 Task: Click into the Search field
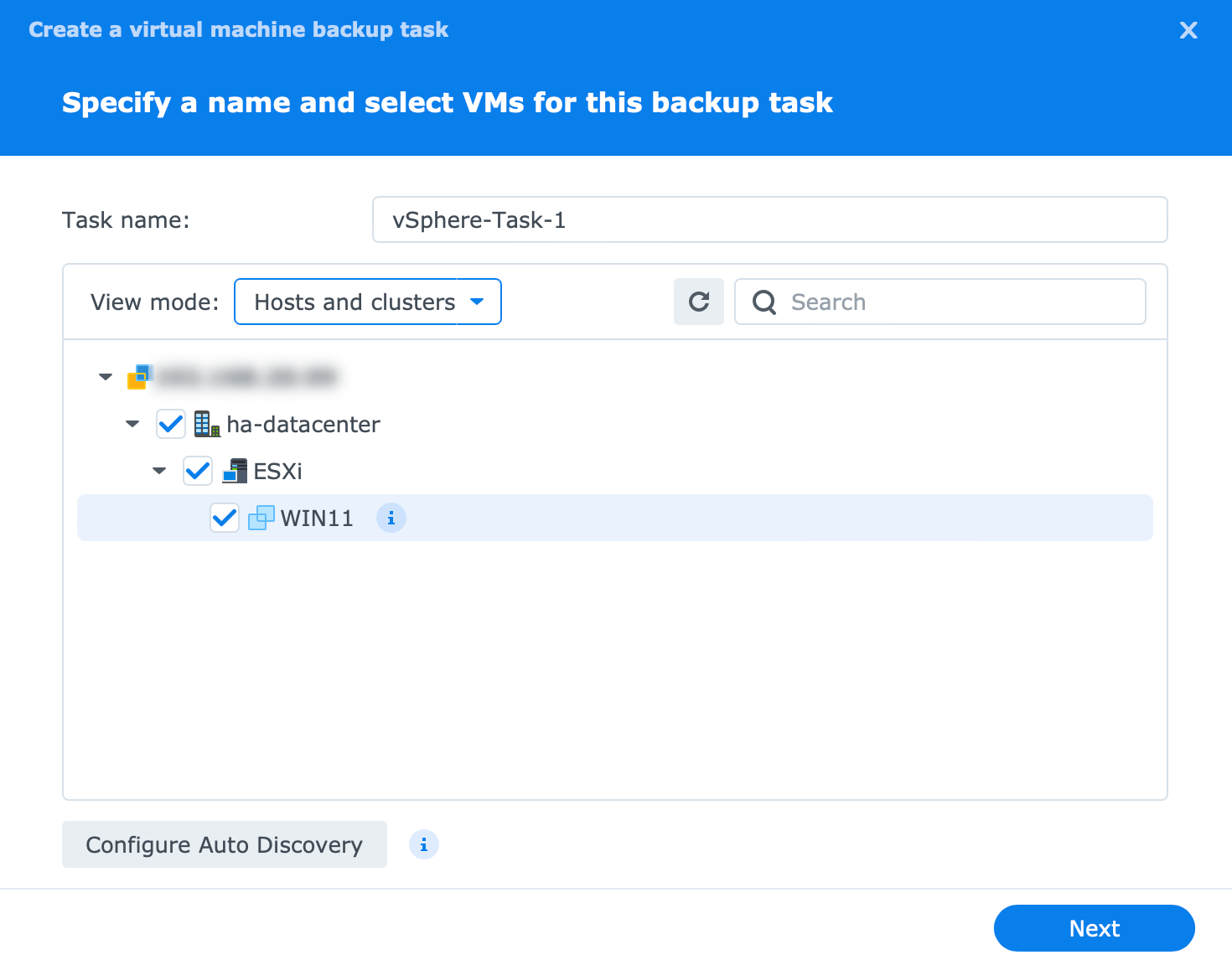(x=940, y=302)
